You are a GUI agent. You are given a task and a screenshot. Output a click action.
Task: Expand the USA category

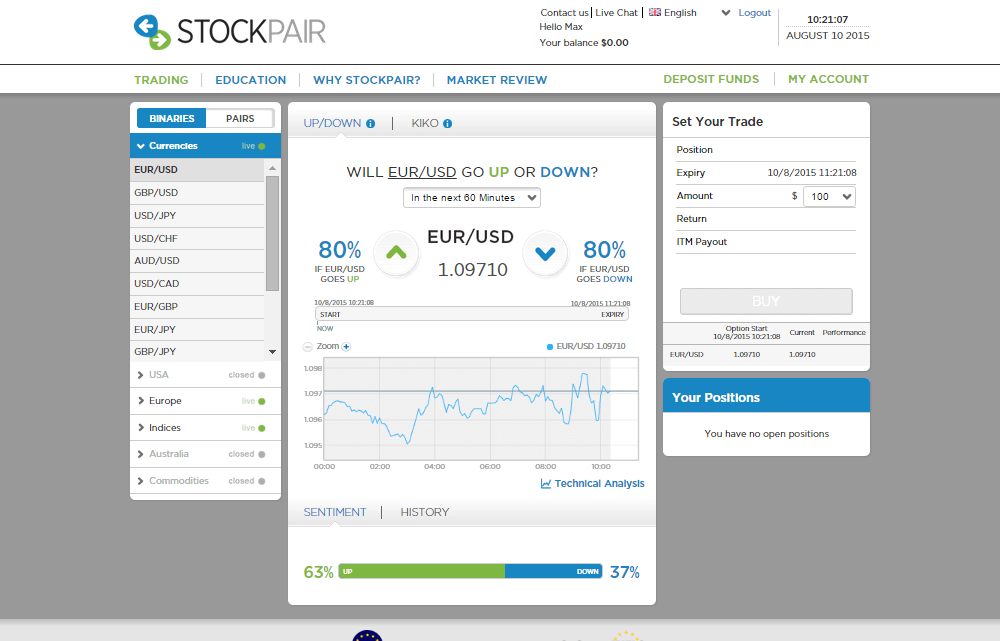tap(205, 375)
